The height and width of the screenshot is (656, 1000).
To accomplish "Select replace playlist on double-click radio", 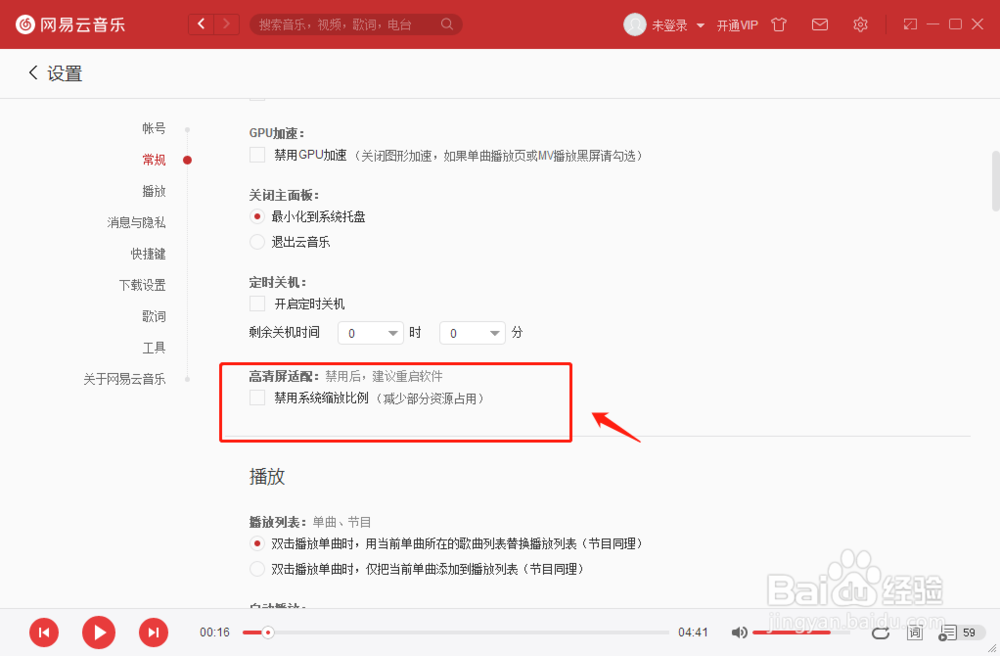I will tap(257, 544).
